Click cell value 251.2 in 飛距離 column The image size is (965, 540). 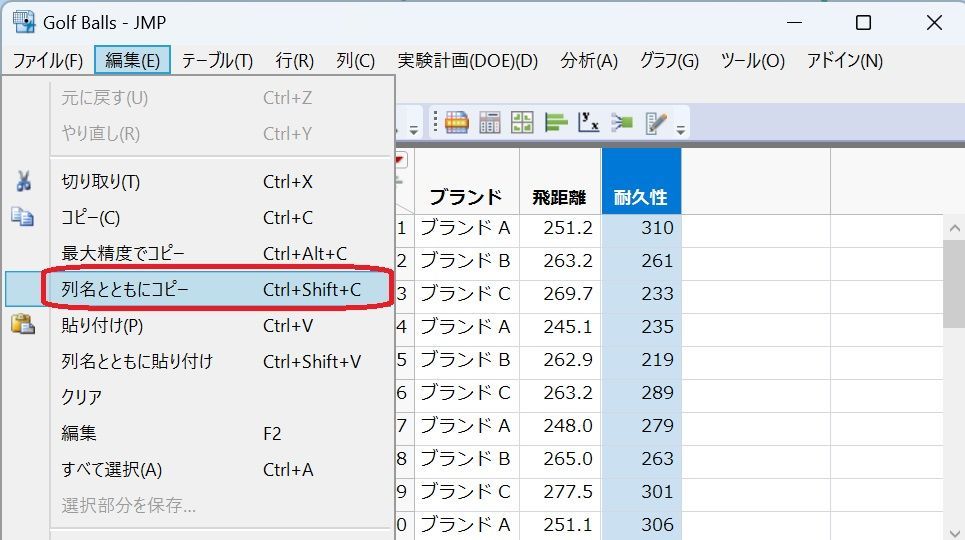point(560,228)
